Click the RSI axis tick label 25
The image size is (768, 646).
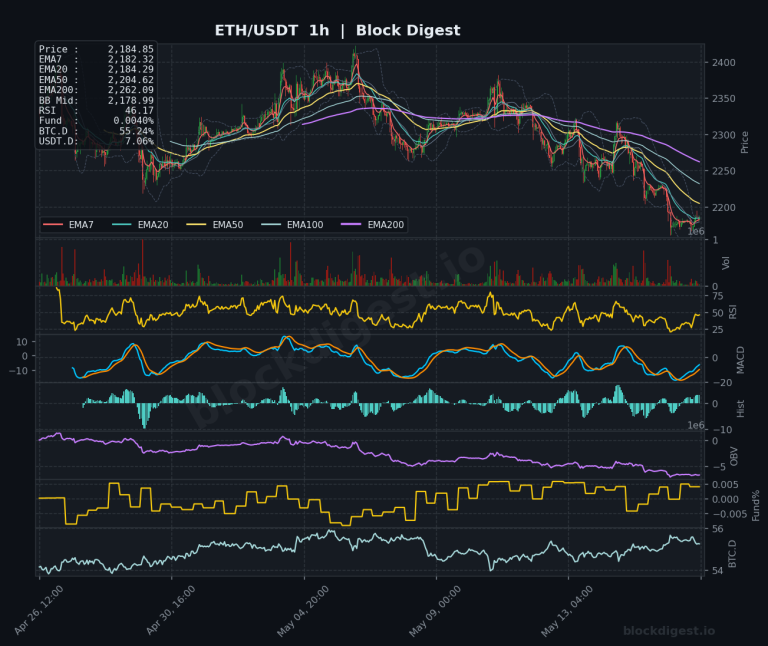(x=718, y=330)
